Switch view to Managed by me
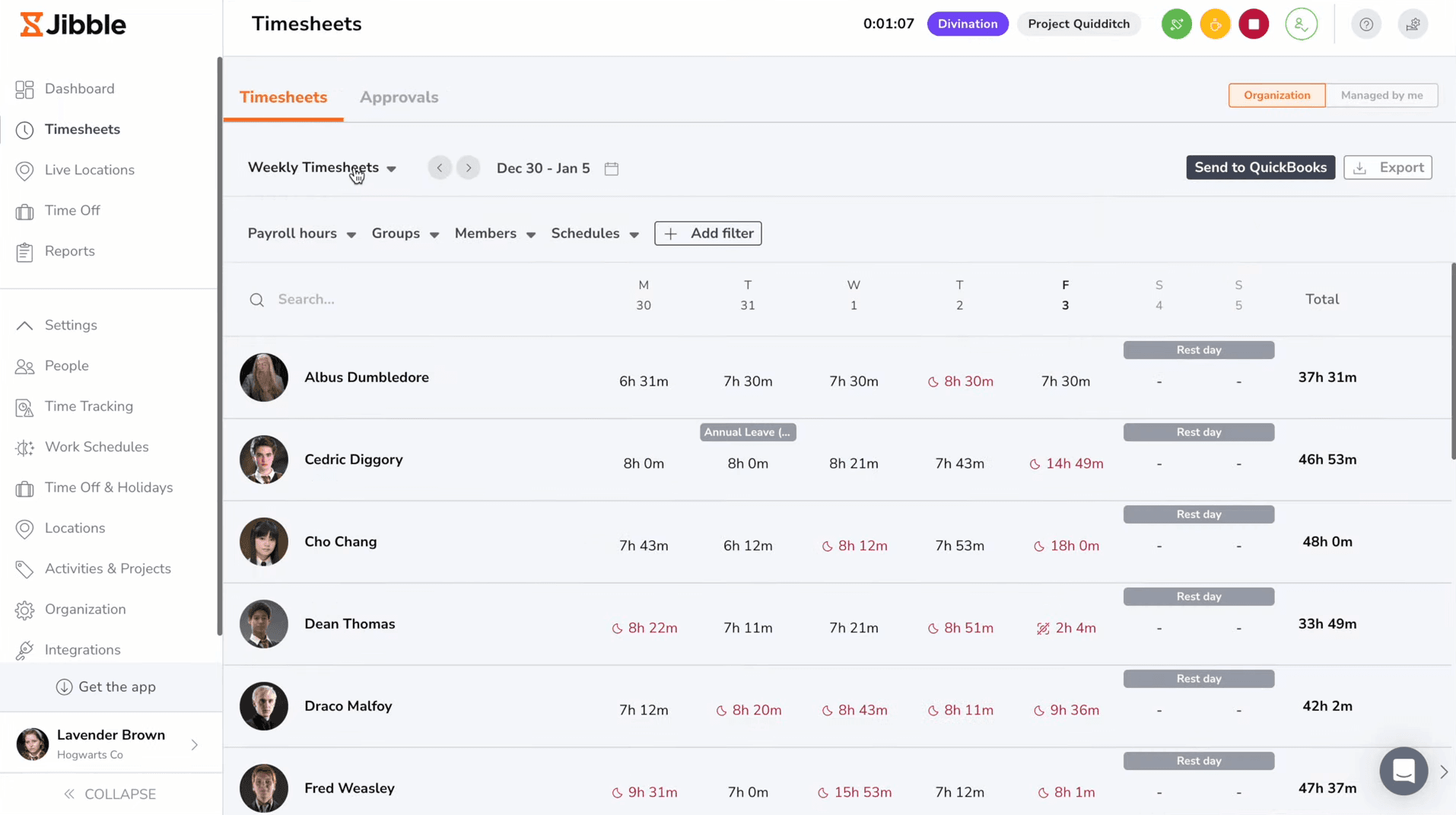This screenshot has width=1456, height=815. pyautogui.click(x=1381, y=95)
